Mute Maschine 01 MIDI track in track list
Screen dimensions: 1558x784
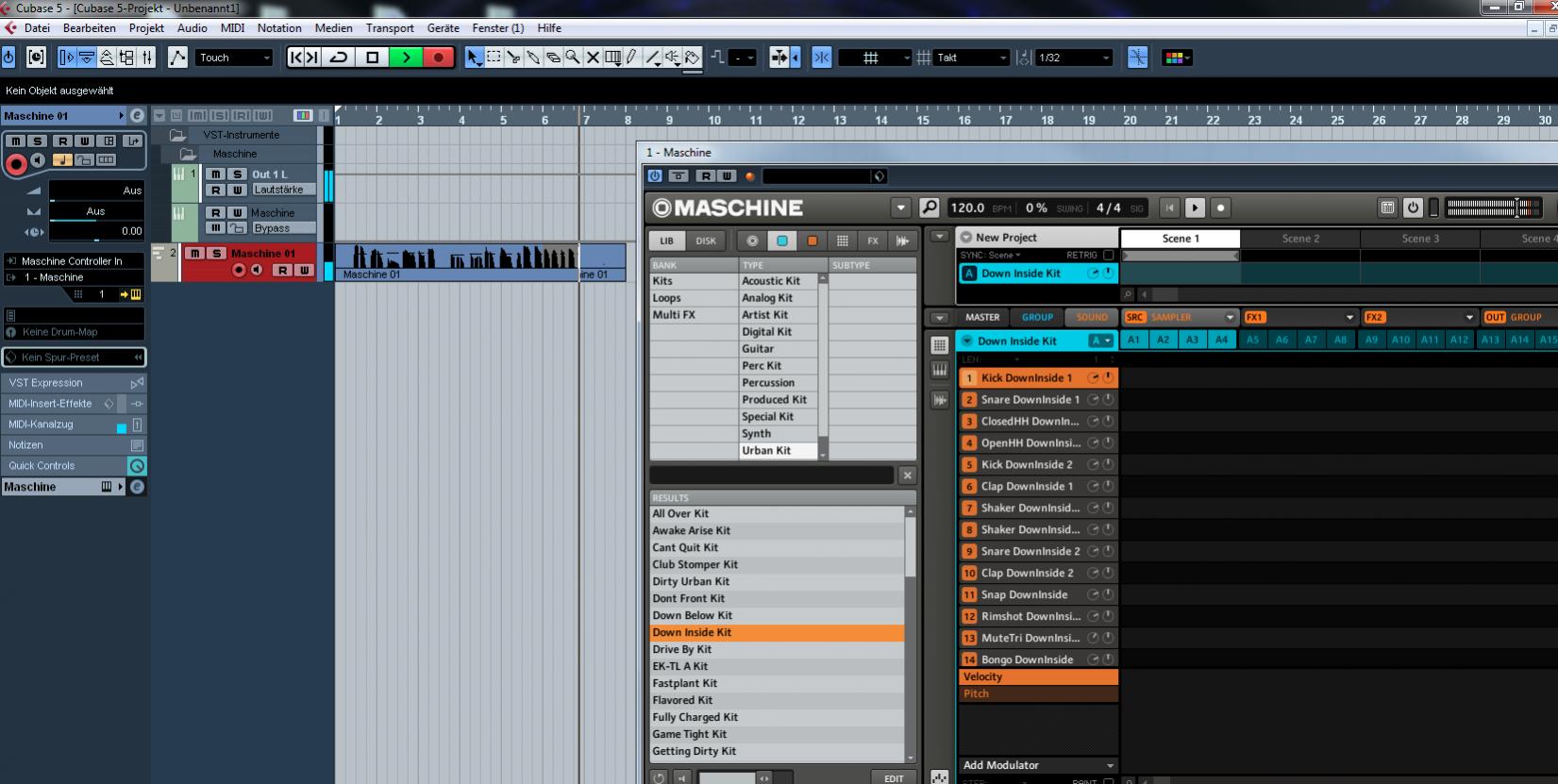pyautogui.click(x=194, y=253)
